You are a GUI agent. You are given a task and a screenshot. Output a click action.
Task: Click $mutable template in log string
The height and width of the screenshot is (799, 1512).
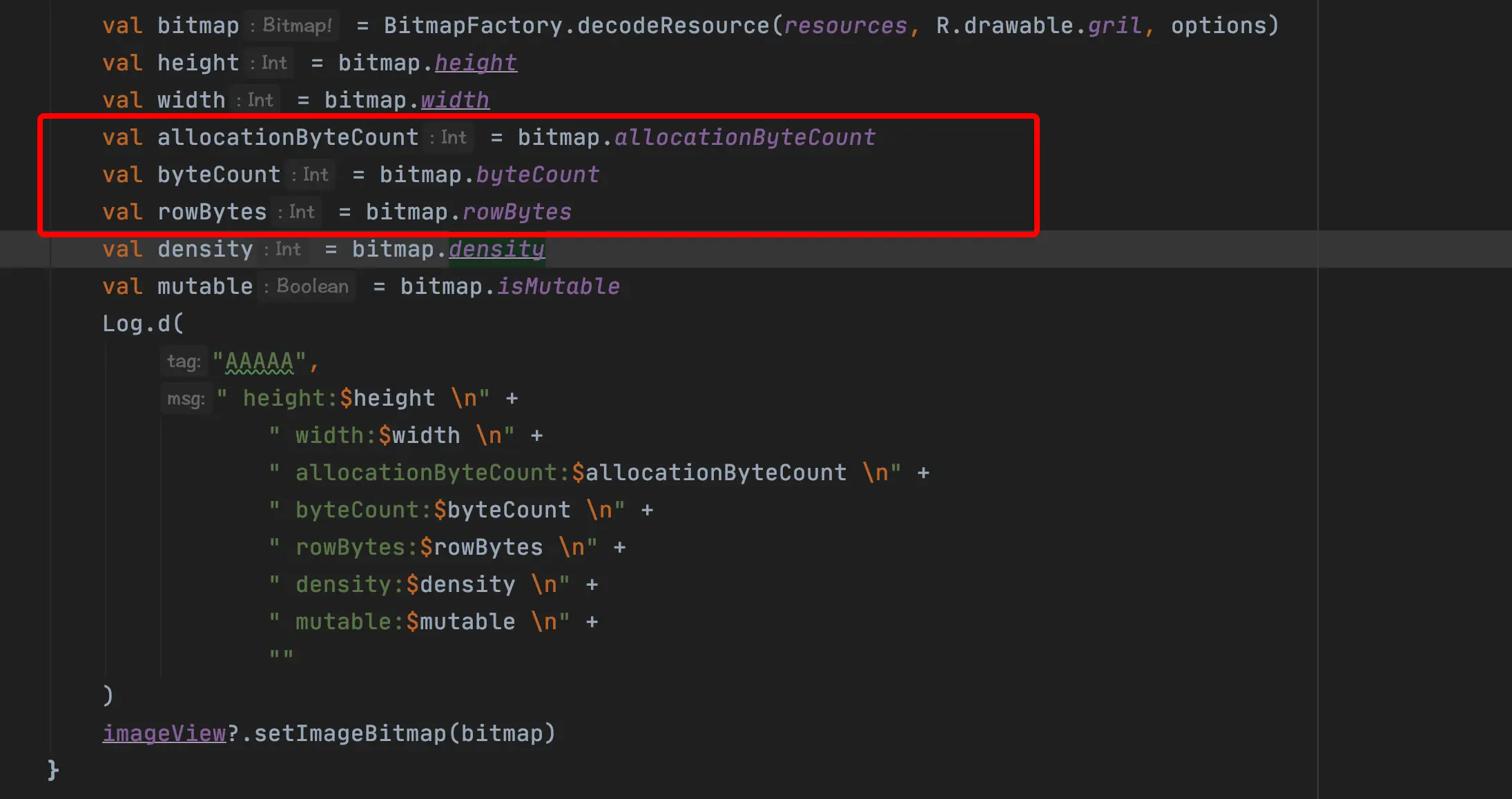point(461,622)
